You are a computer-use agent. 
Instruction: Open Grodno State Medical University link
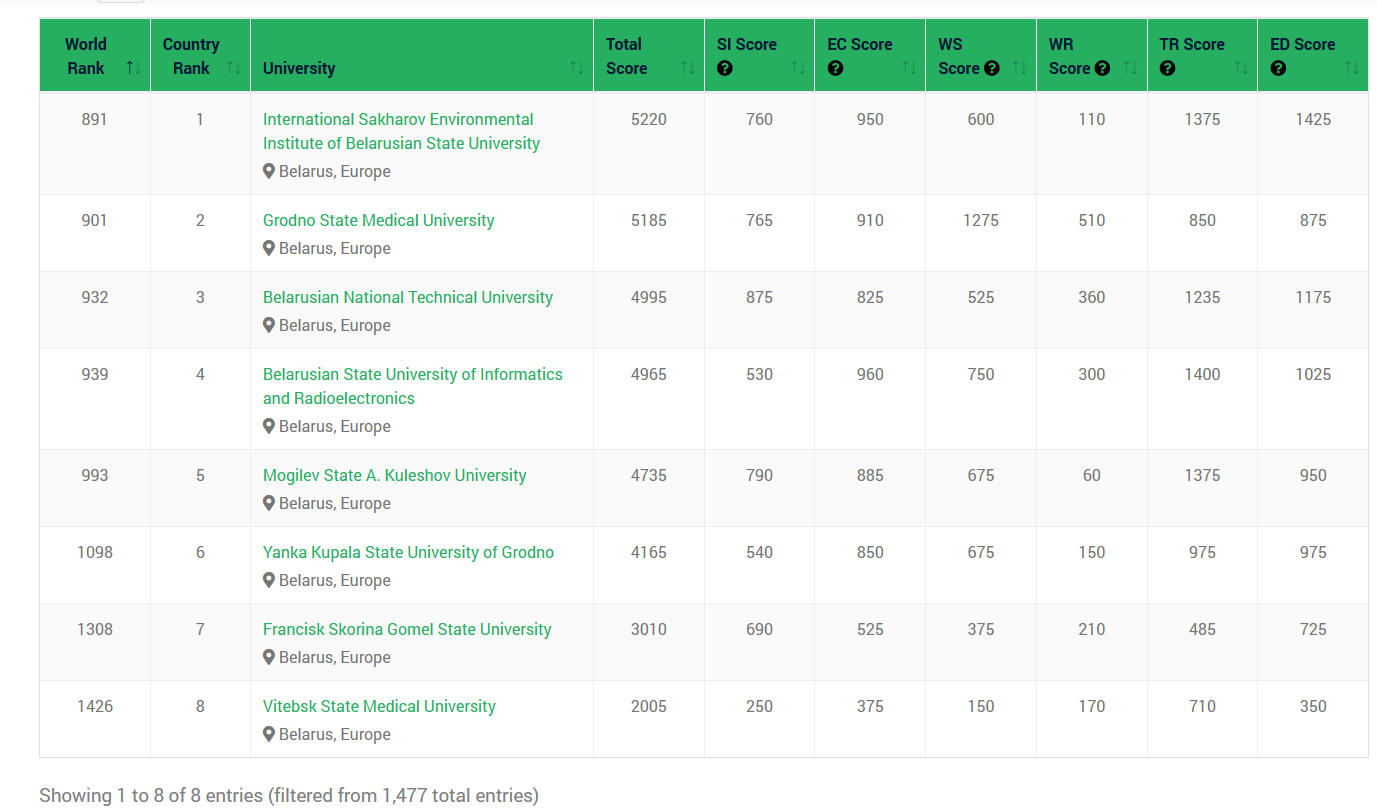click(378, 220)
